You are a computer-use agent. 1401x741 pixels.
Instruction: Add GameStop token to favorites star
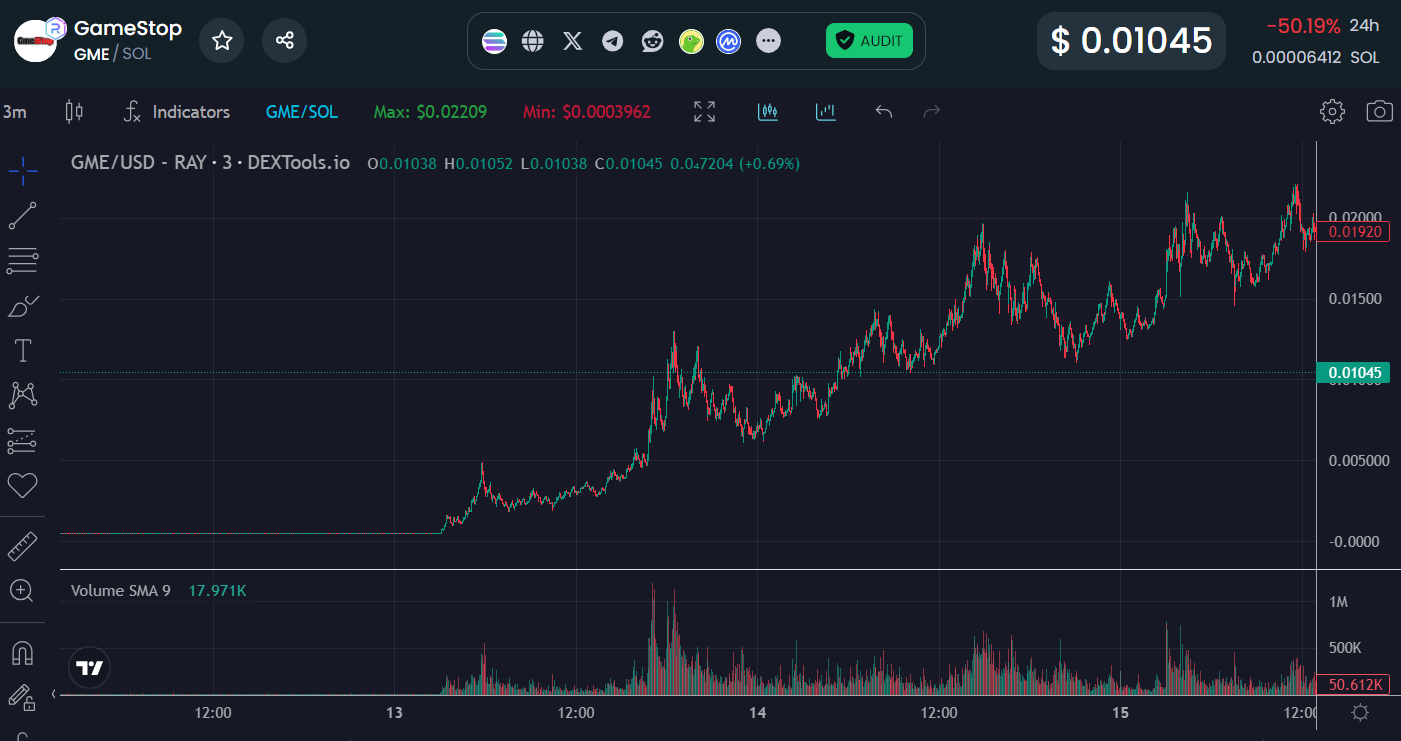[x=222, y=40]
